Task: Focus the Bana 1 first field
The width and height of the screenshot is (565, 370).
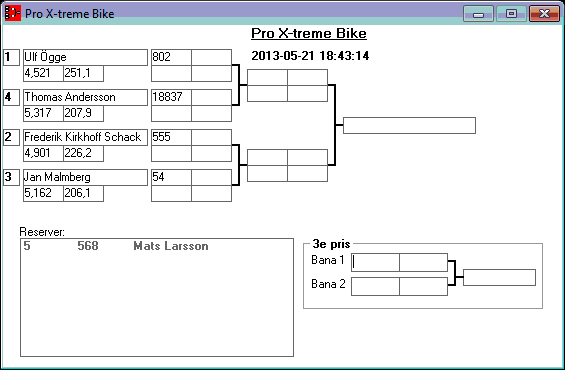Action: 375,262
